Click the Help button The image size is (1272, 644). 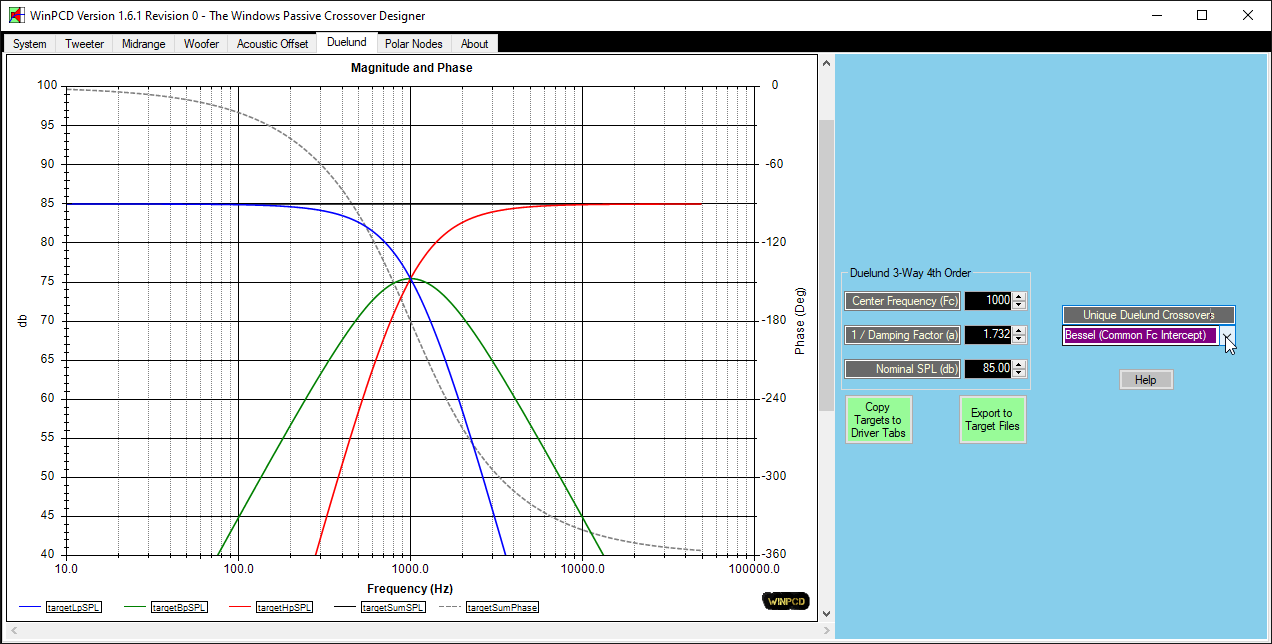click(1145, 380)
